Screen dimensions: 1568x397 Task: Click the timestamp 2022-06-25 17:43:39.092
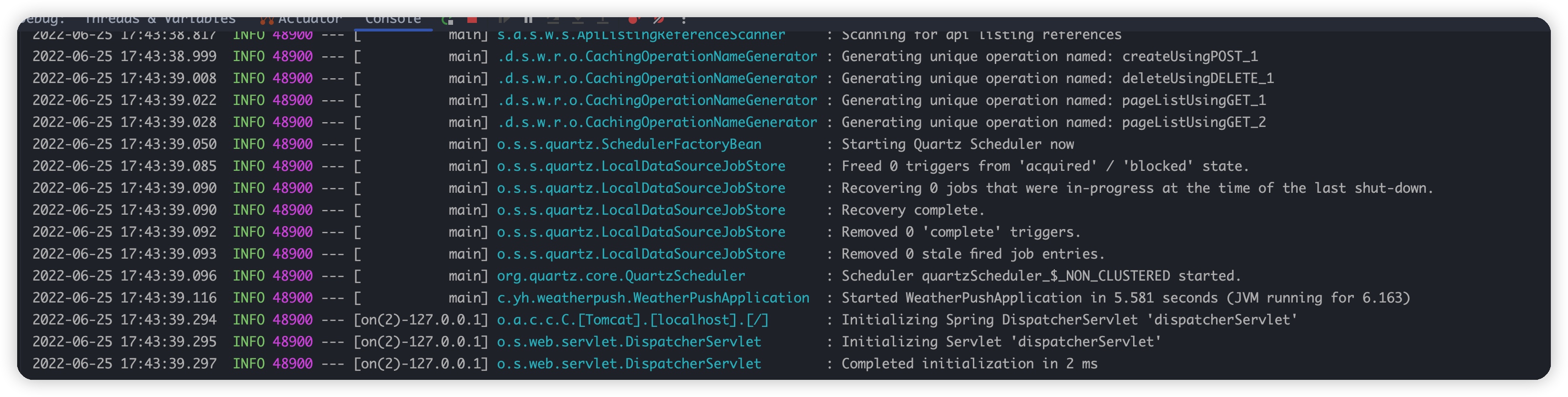[x=124, y=232]
